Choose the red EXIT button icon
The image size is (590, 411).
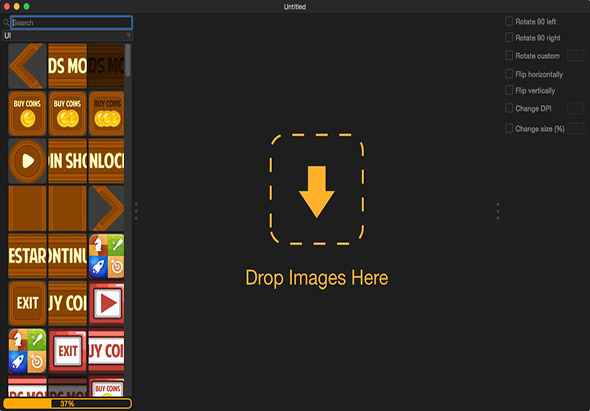coord(67,351)
